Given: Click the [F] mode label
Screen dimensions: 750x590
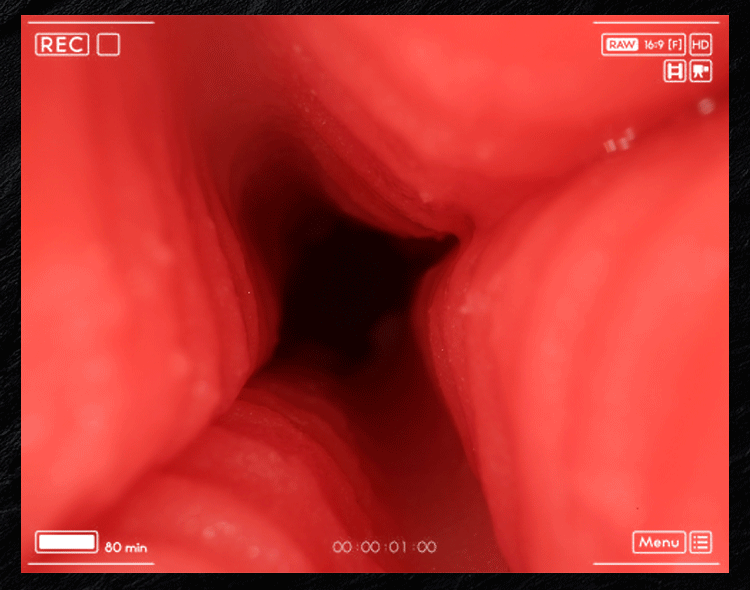Looking at the screenshot, I should pyautogui.click(x=675, y=45).
